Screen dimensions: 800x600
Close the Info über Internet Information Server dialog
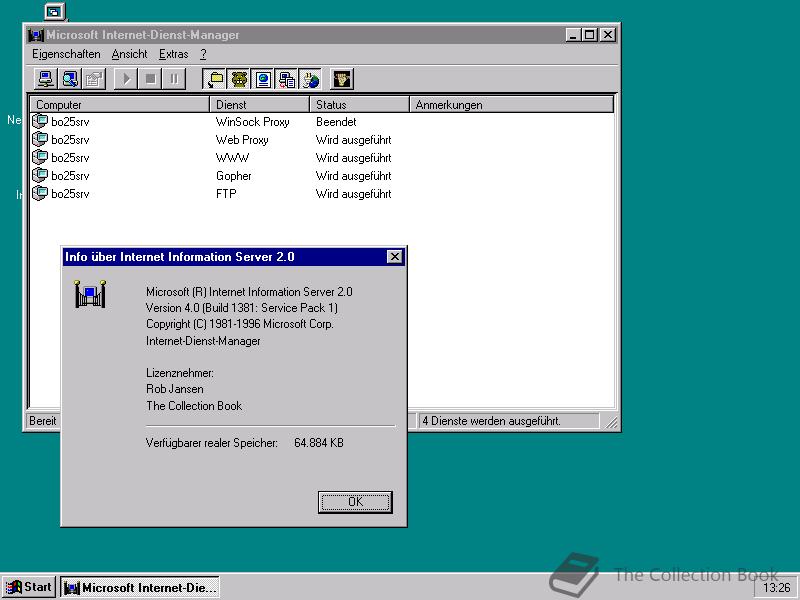point(395,257)
